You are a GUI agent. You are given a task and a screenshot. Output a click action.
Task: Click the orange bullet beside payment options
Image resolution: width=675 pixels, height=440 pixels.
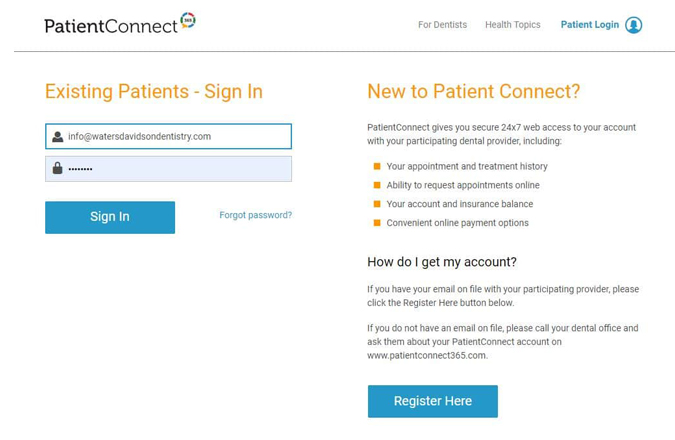377,223
